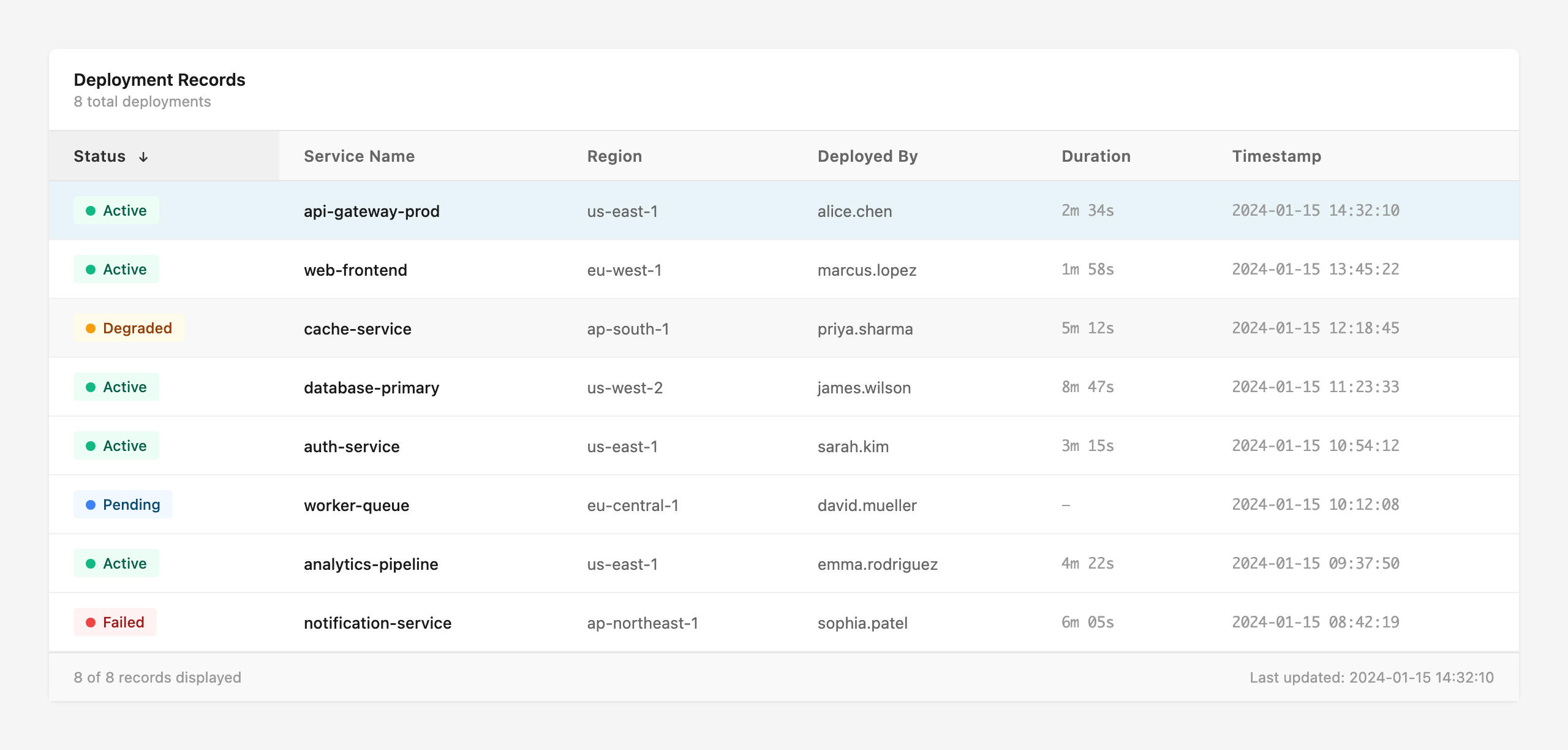The width and height of the screenshot is (1568, 750).
Task: Click the 2m 34s duration value
Action: 1088,210
